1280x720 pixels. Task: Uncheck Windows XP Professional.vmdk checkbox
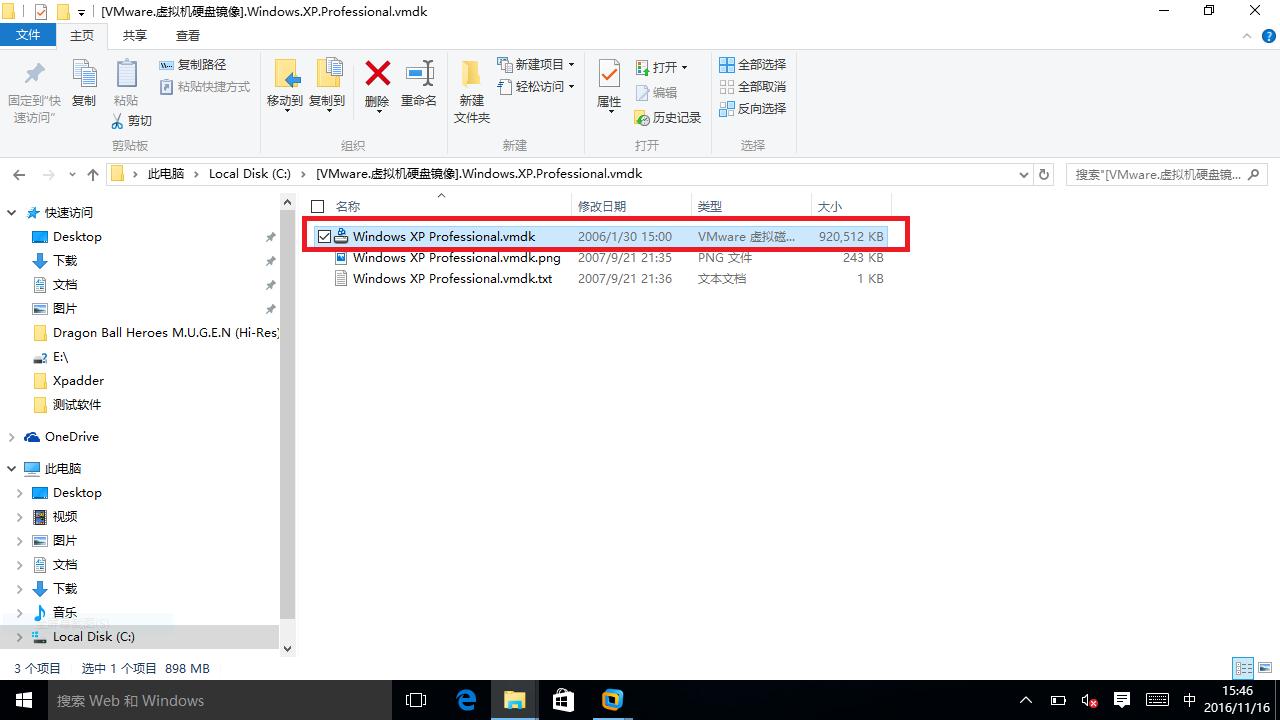tap(324, 236)
